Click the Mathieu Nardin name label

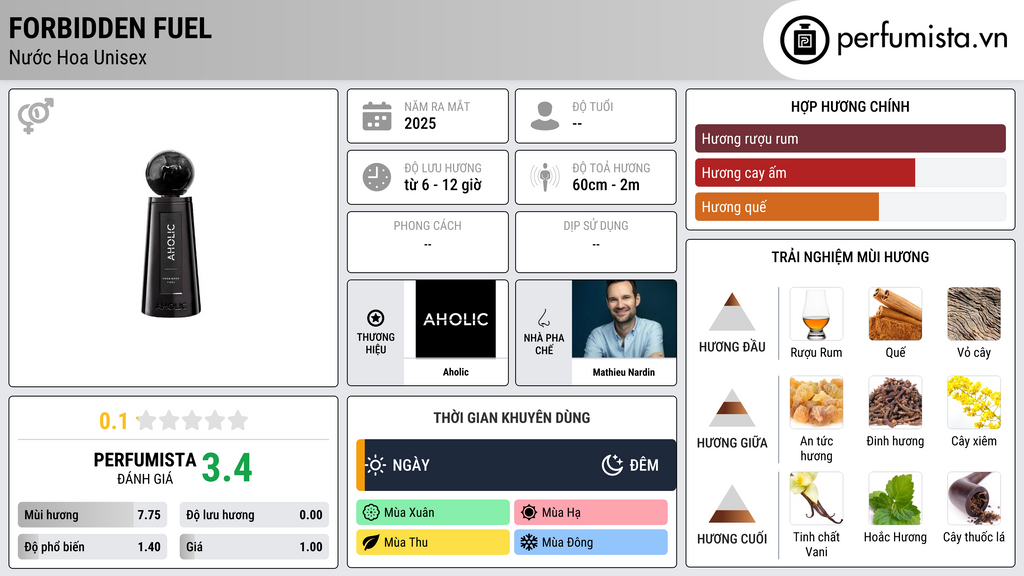click(624, 372)
